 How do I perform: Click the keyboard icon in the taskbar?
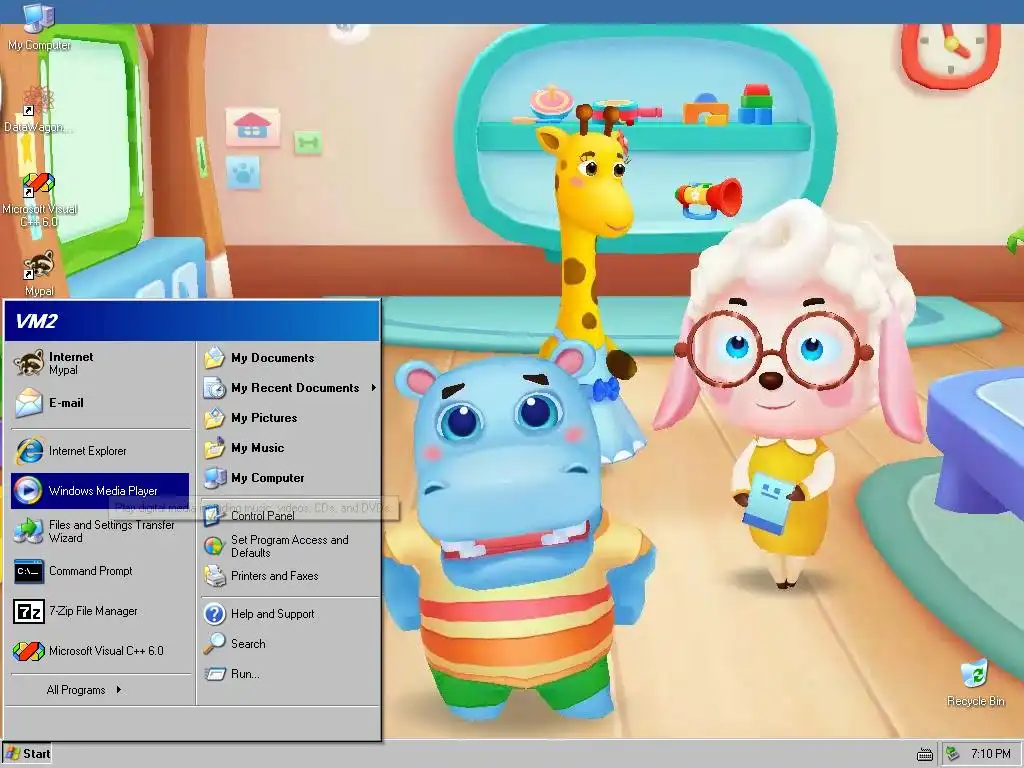point(924,755)
